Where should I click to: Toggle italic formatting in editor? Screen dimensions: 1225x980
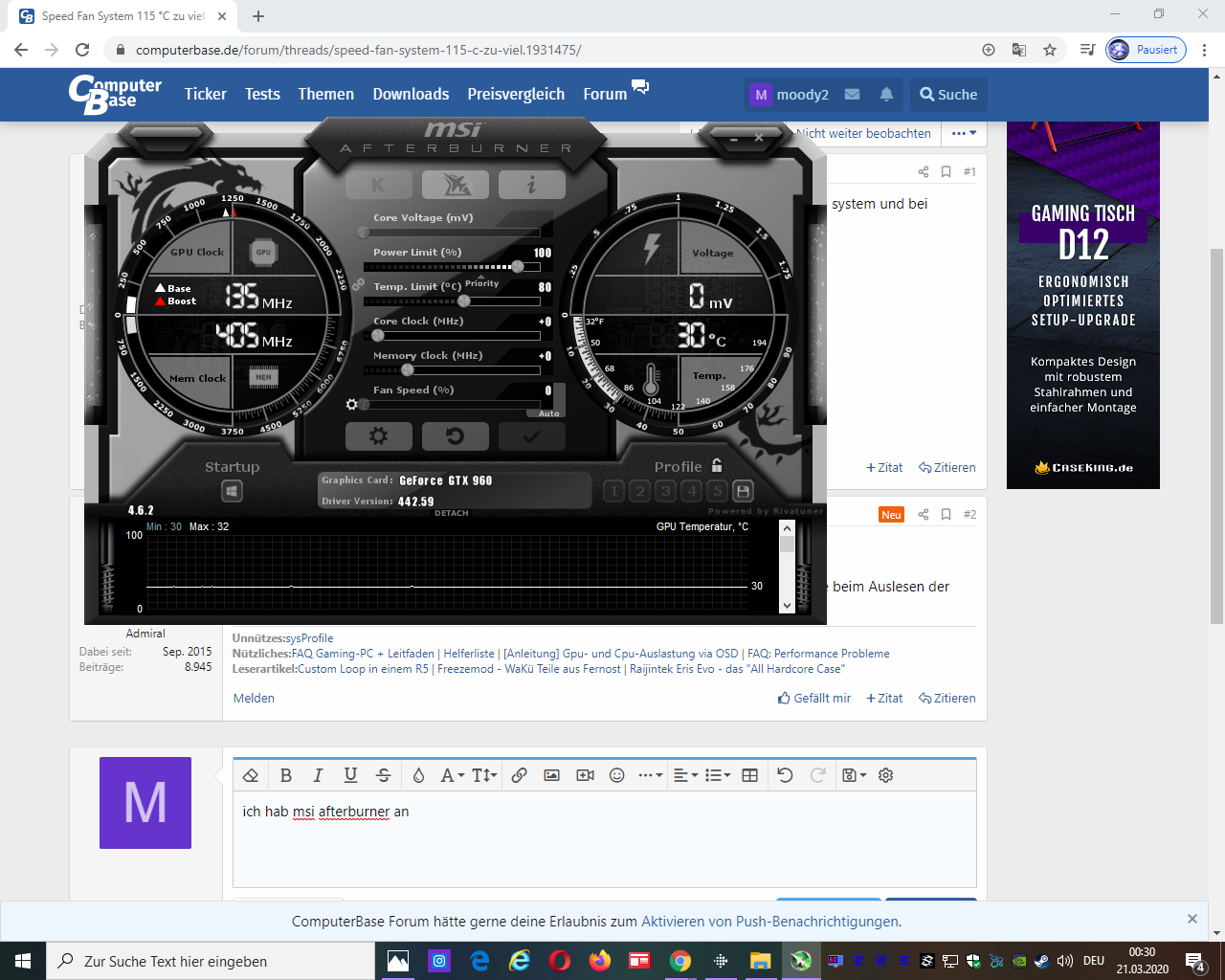tap(318, 775)
